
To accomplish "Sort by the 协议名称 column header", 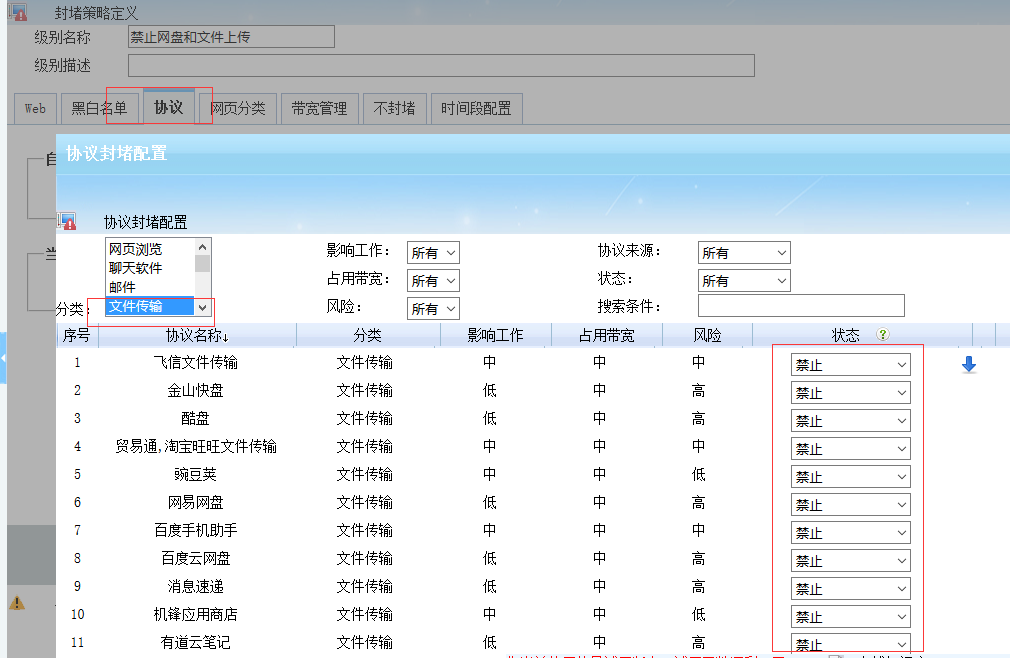I will (197, 335).
